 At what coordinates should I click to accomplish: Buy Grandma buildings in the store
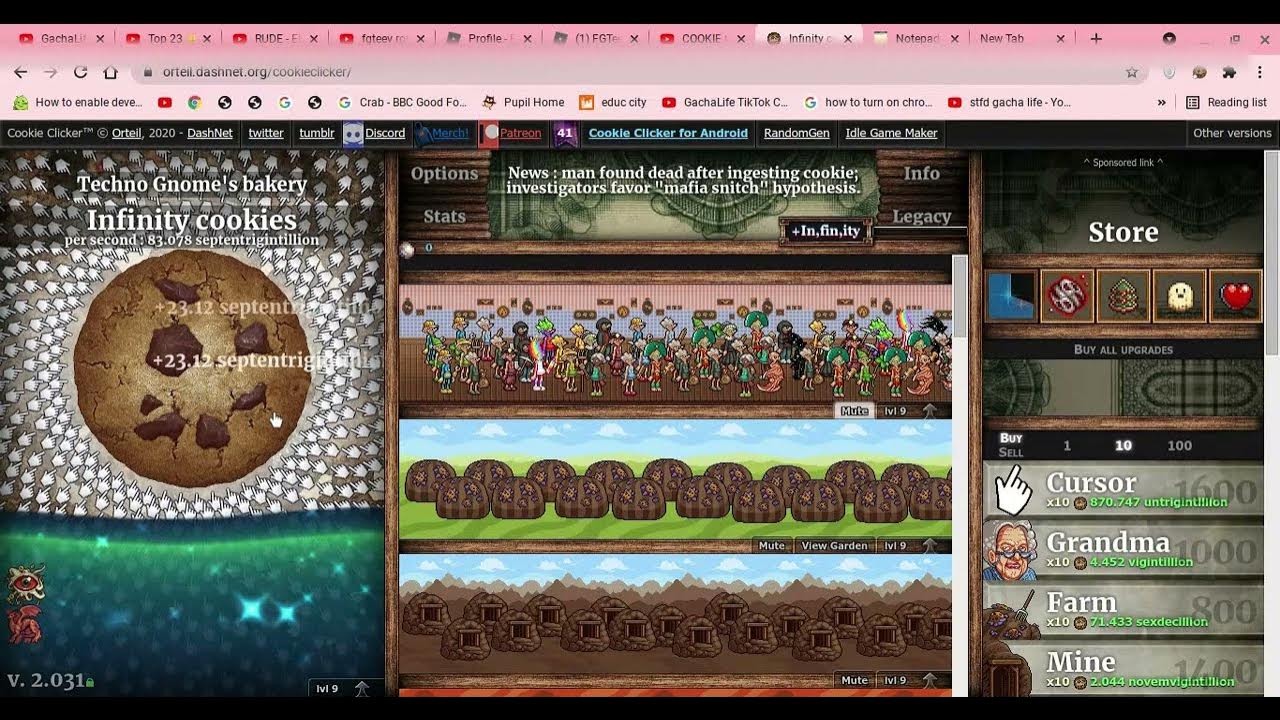pyautogui.click(x=1123, y=551)
